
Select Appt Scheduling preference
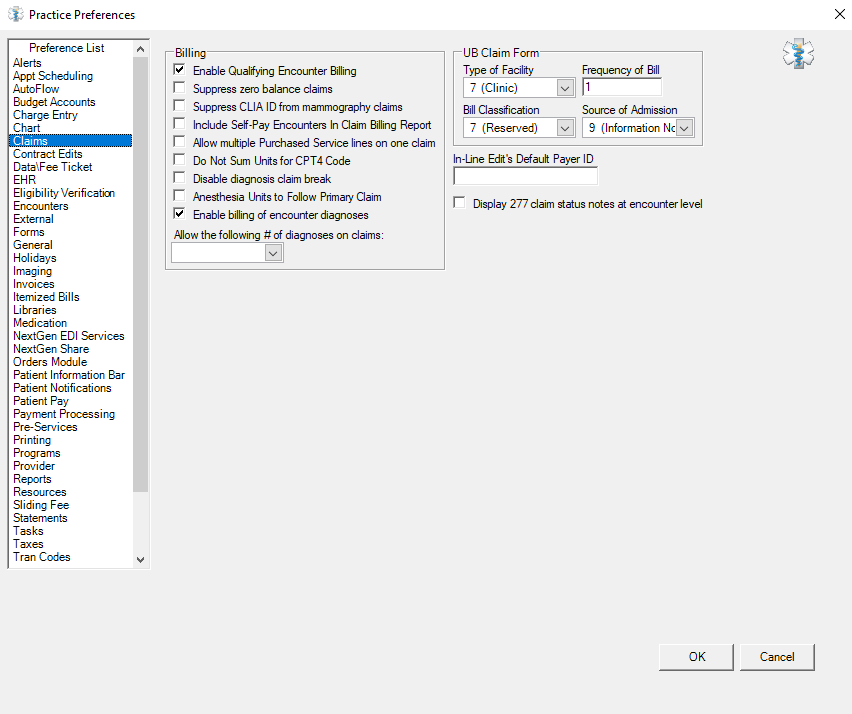click(53, 76)
